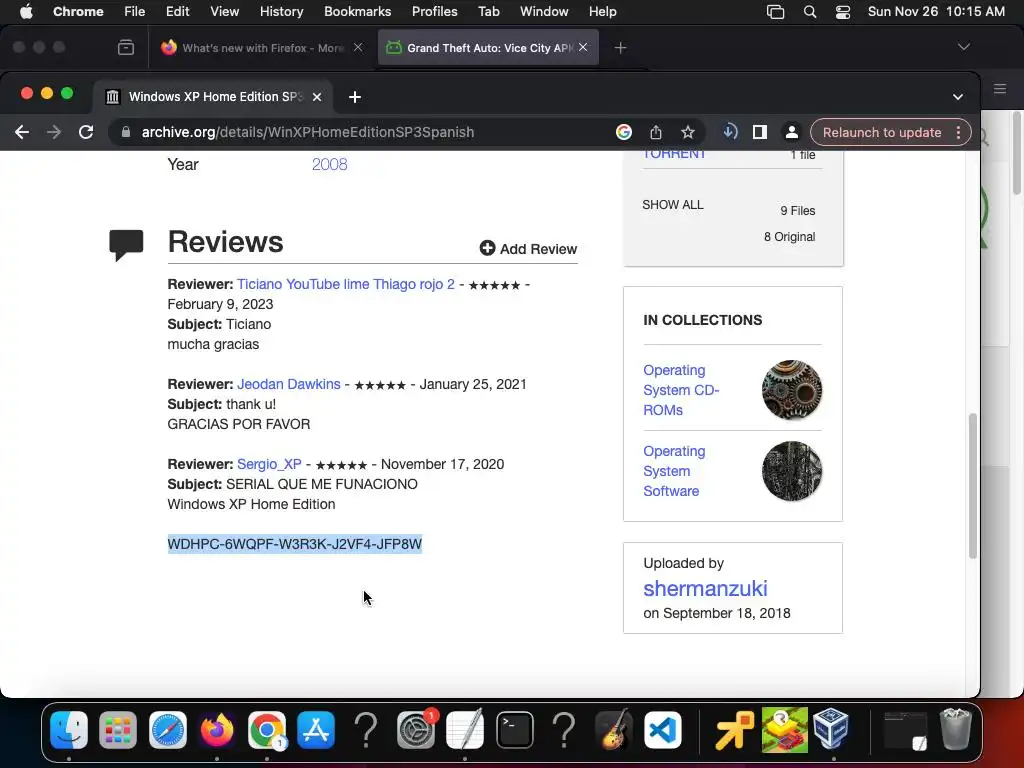Toggle the Chrome side panel icon
This screenshot has width=1024, height=768.
760,132
